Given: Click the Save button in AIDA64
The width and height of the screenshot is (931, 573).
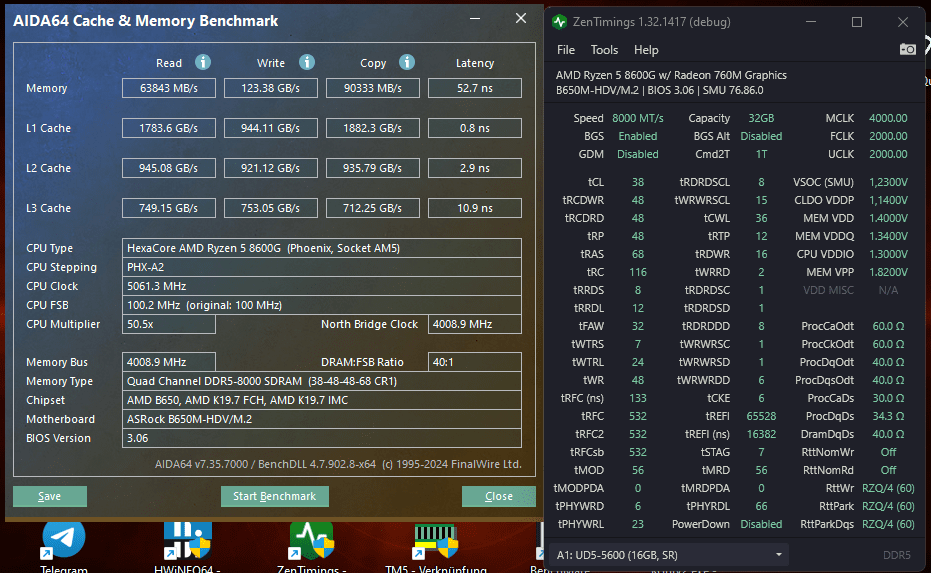Looking at the screenshot, I should pyautogui.click(x=50, y=496).
